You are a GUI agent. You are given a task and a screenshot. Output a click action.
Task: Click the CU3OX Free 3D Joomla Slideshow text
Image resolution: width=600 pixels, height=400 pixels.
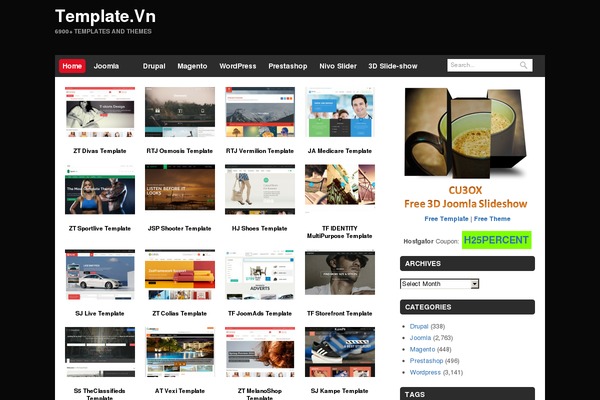point(466,197)
